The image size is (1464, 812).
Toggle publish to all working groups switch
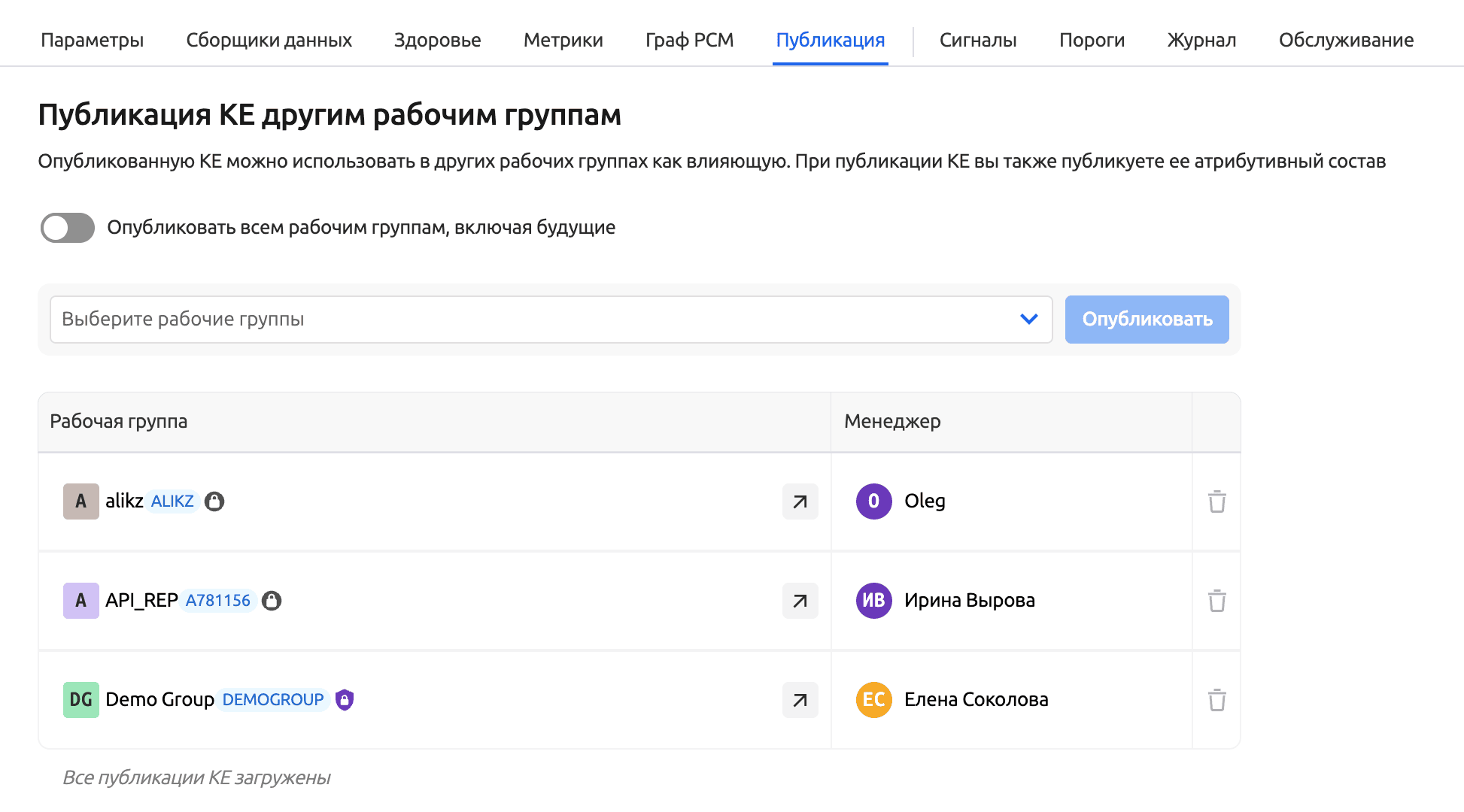pyautogui.click(x=68, y=228)
